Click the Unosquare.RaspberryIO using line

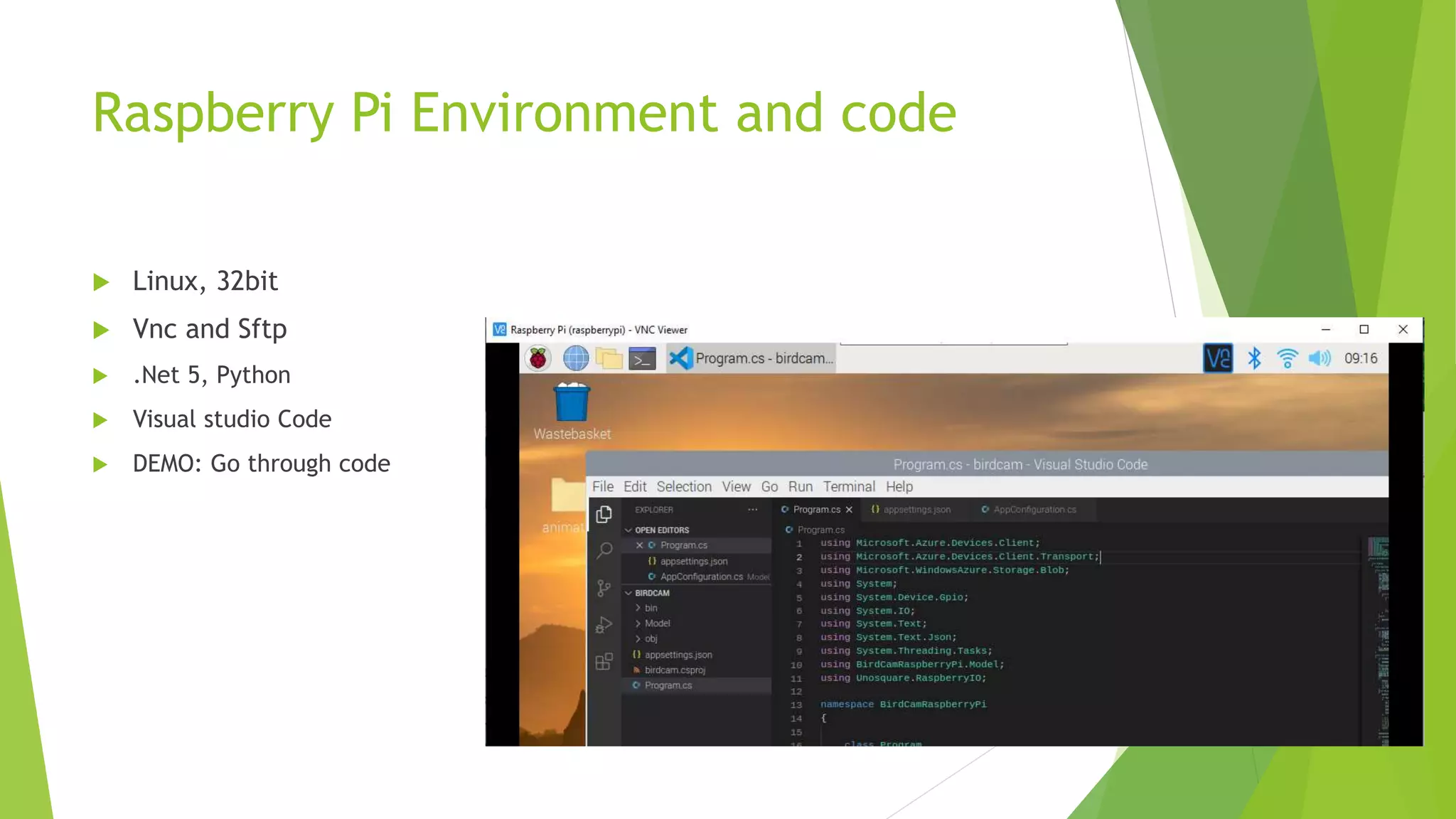point(904,678)
